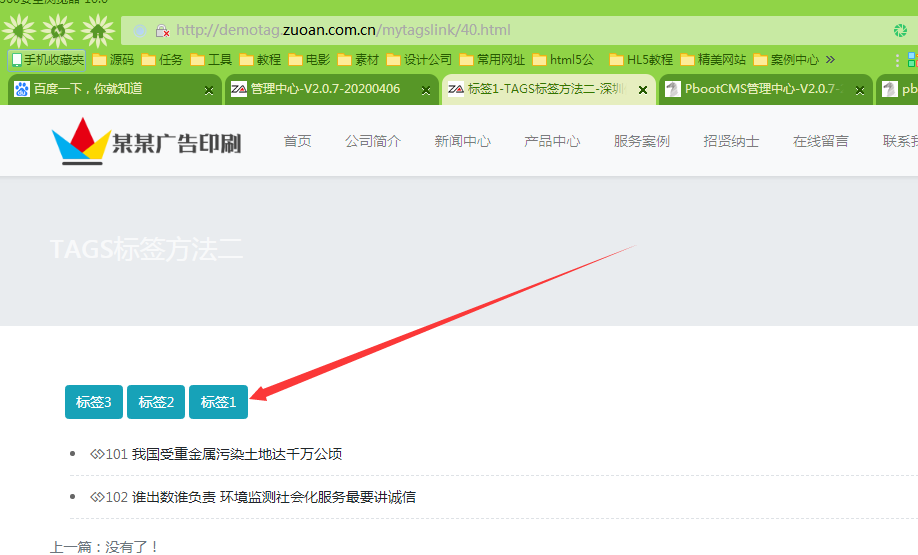The image size is (918, 555).
Task: Switch to the PbootCMS管理中心 tab
Action: [760, 89]
